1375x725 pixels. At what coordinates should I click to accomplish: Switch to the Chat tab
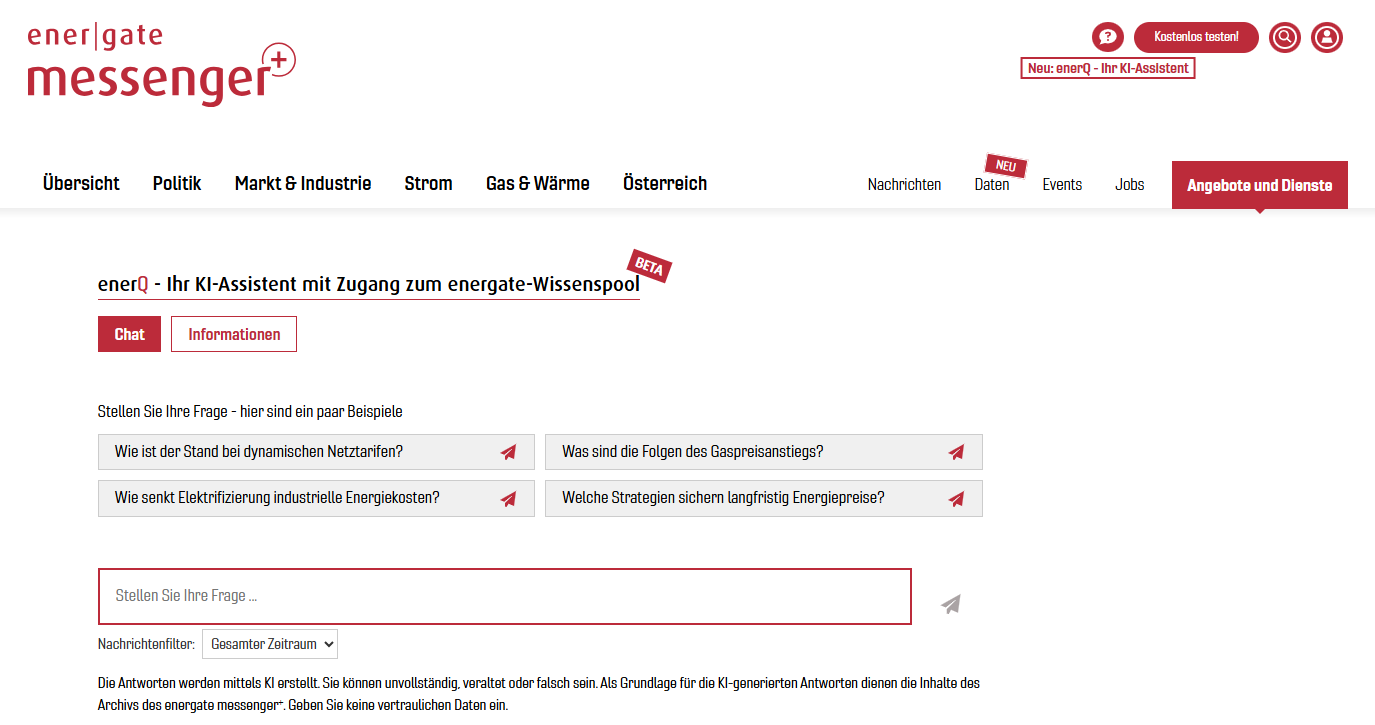tap(129, 334)
